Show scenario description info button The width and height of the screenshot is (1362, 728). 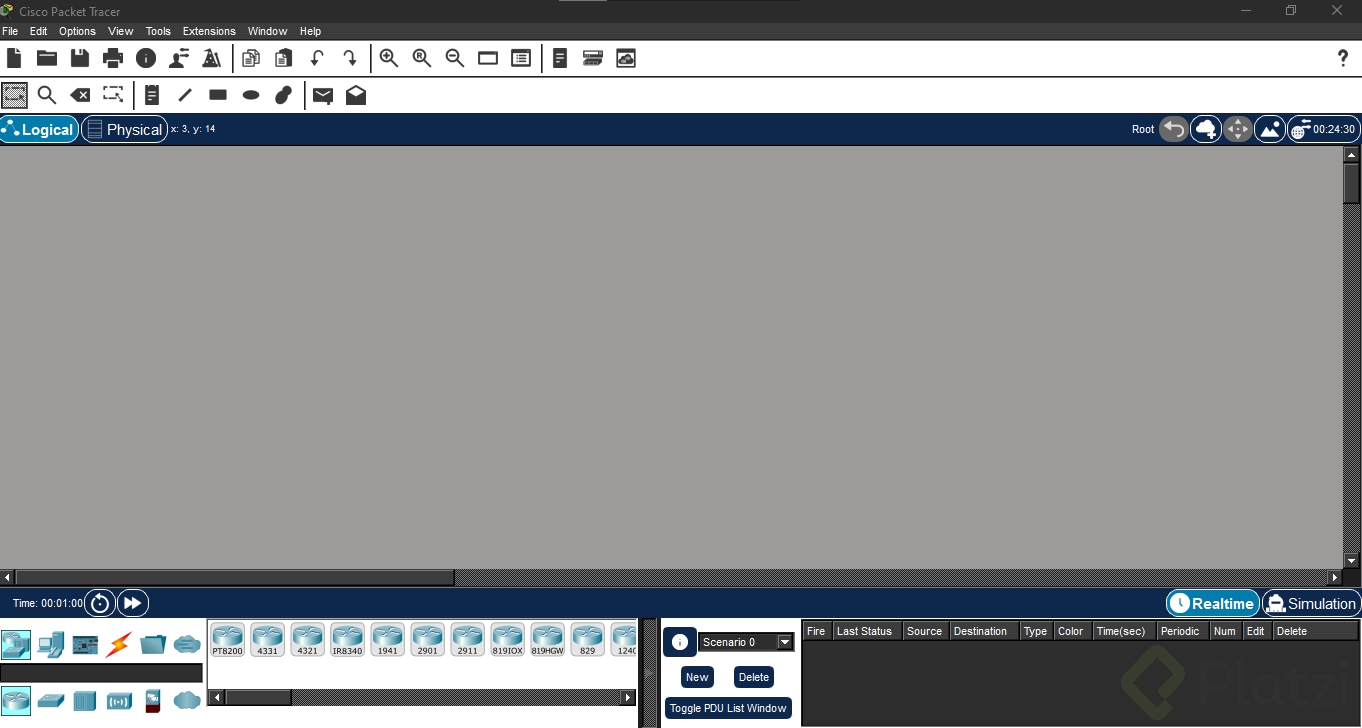tap(680, 642)
